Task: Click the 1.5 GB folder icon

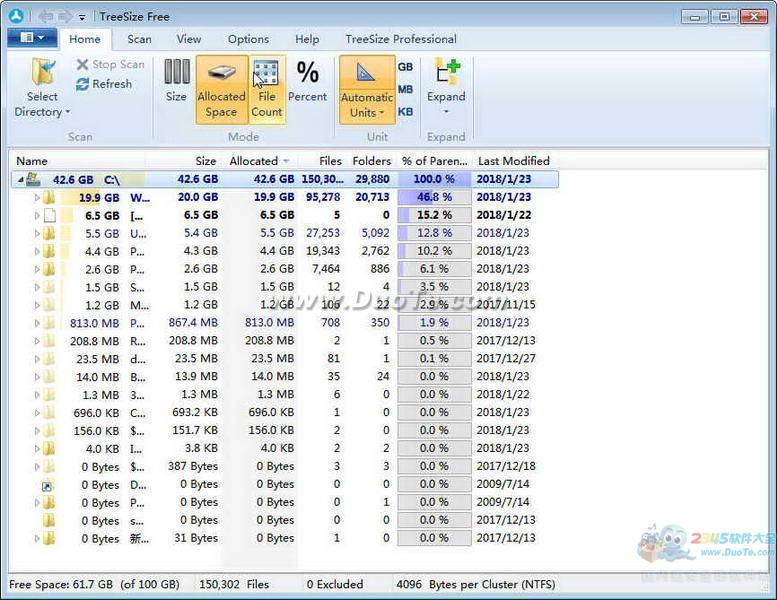Action: click(x=49, y=287)
